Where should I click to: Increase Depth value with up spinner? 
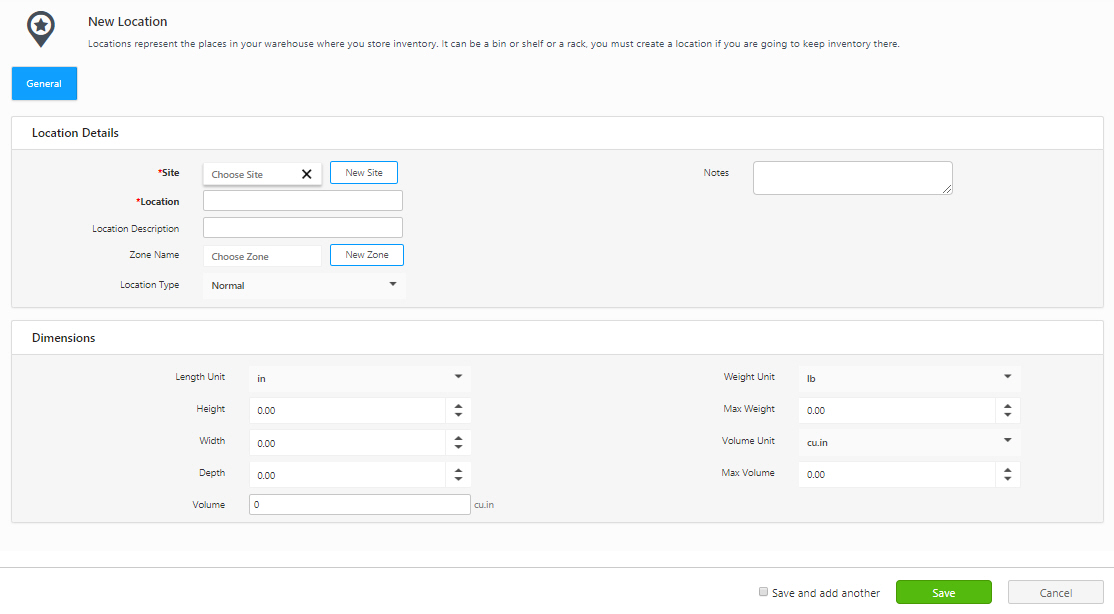coord(458,469)
